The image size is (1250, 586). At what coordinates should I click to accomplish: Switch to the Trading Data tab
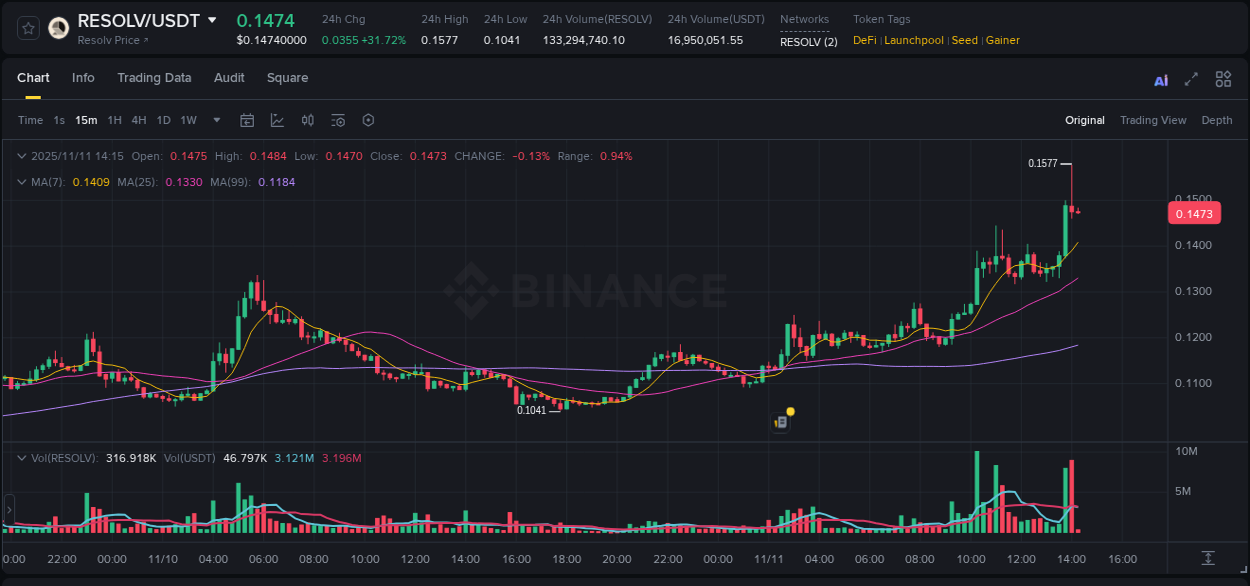click(x=154, y=78)
